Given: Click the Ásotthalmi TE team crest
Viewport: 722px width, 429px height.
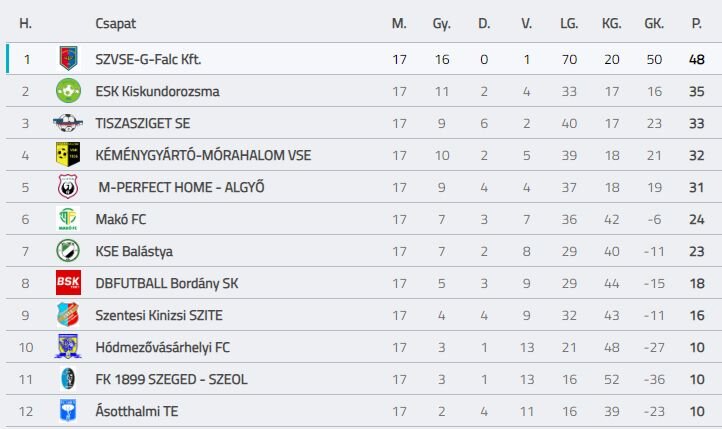Looking at the screenshot, I should point(68,411).
